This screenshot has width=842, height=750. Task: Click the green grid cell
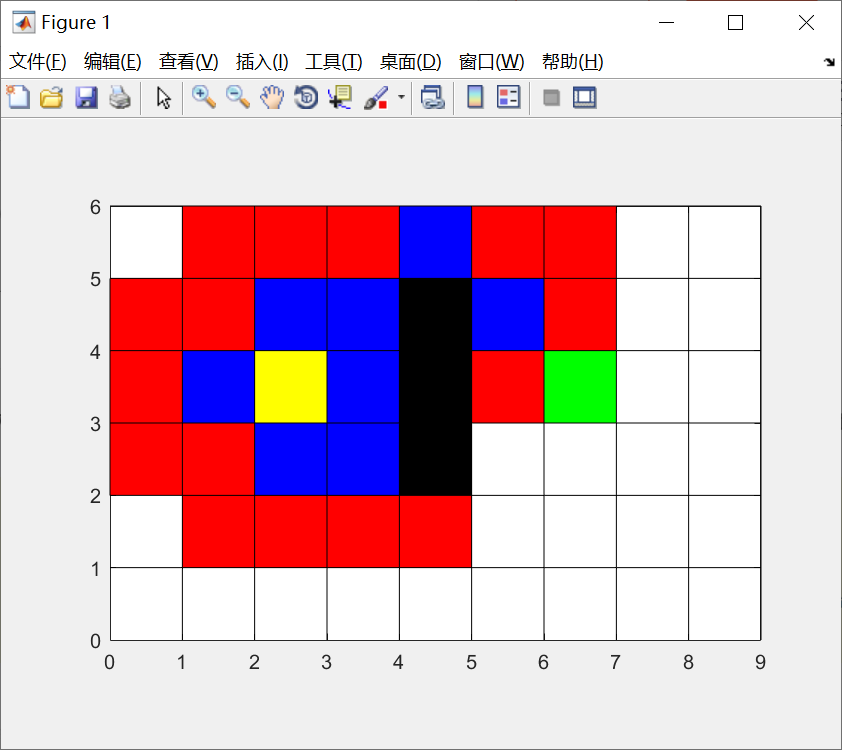580,387
